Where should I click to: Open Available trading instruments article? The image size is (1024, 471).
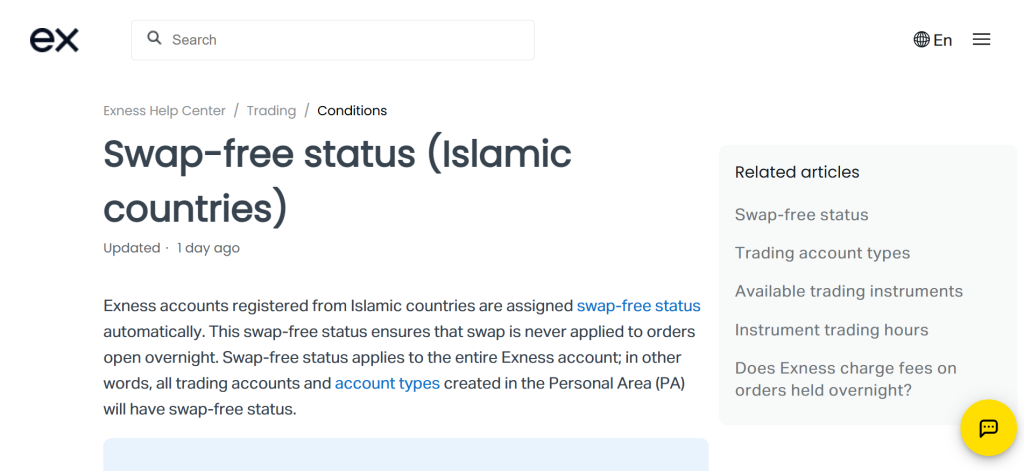pyautogui.click(x=849, y=291)
